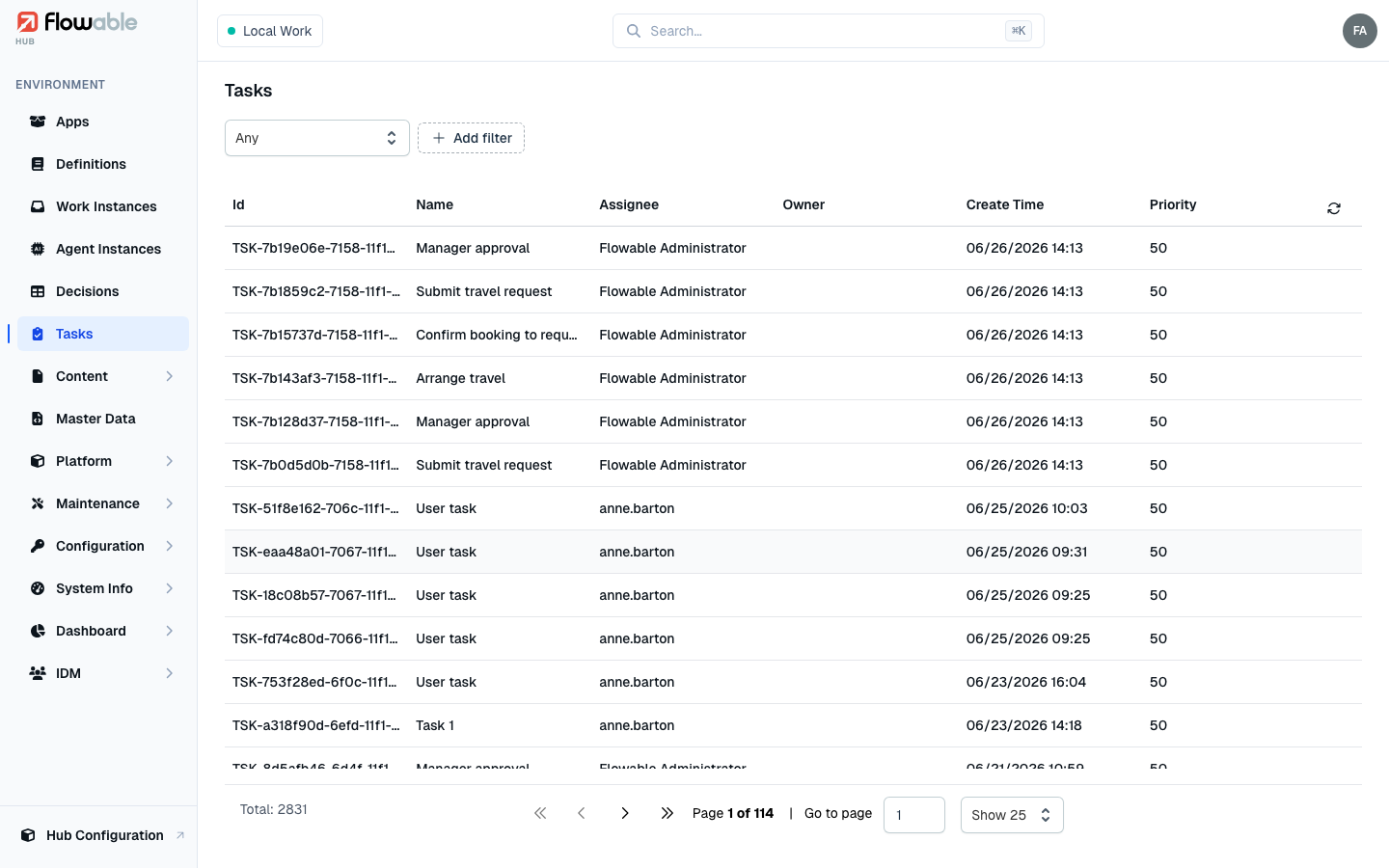
Task: Click create time 06/25/2026 09:31
Action: [1026, 552]
